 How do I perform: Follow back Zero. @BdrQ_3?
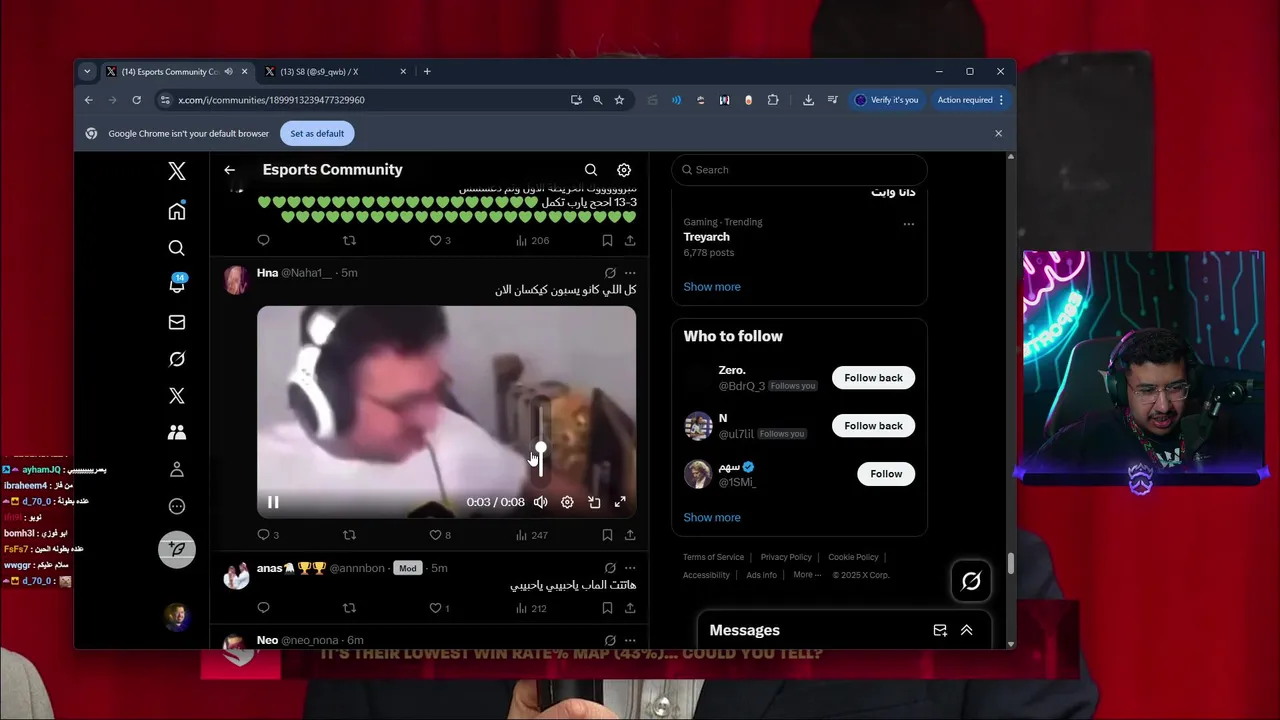click(873, 378)
